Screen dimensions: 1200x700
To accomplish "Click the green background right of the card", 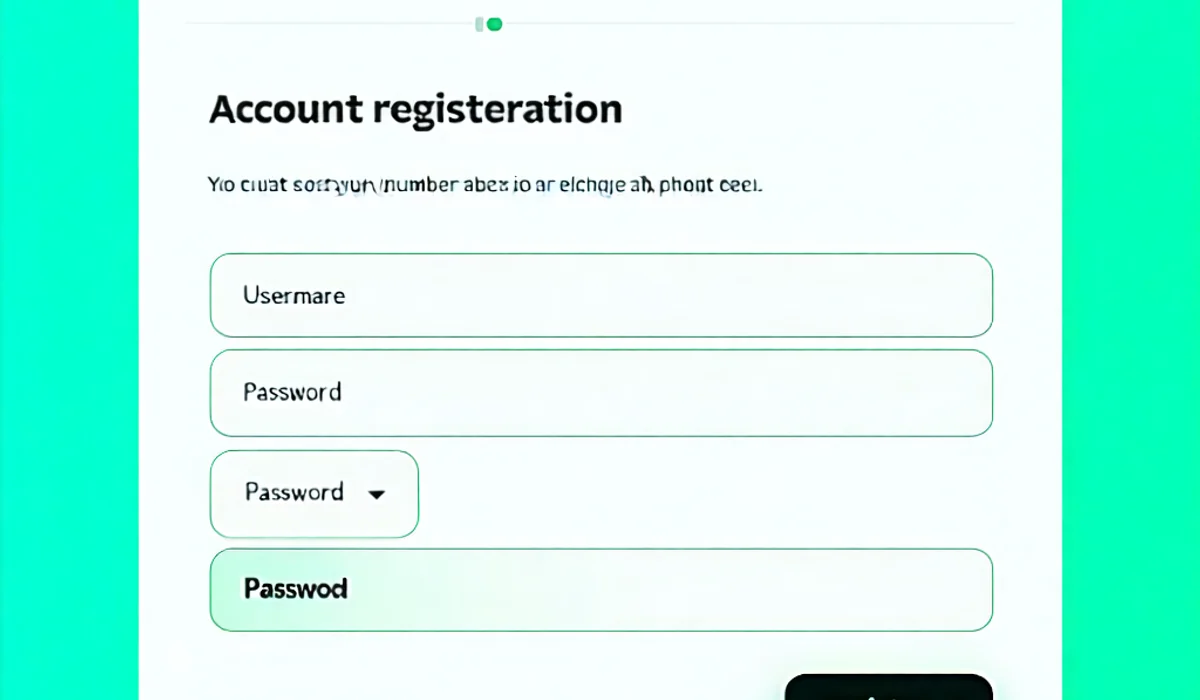I will click(1130, 350).
